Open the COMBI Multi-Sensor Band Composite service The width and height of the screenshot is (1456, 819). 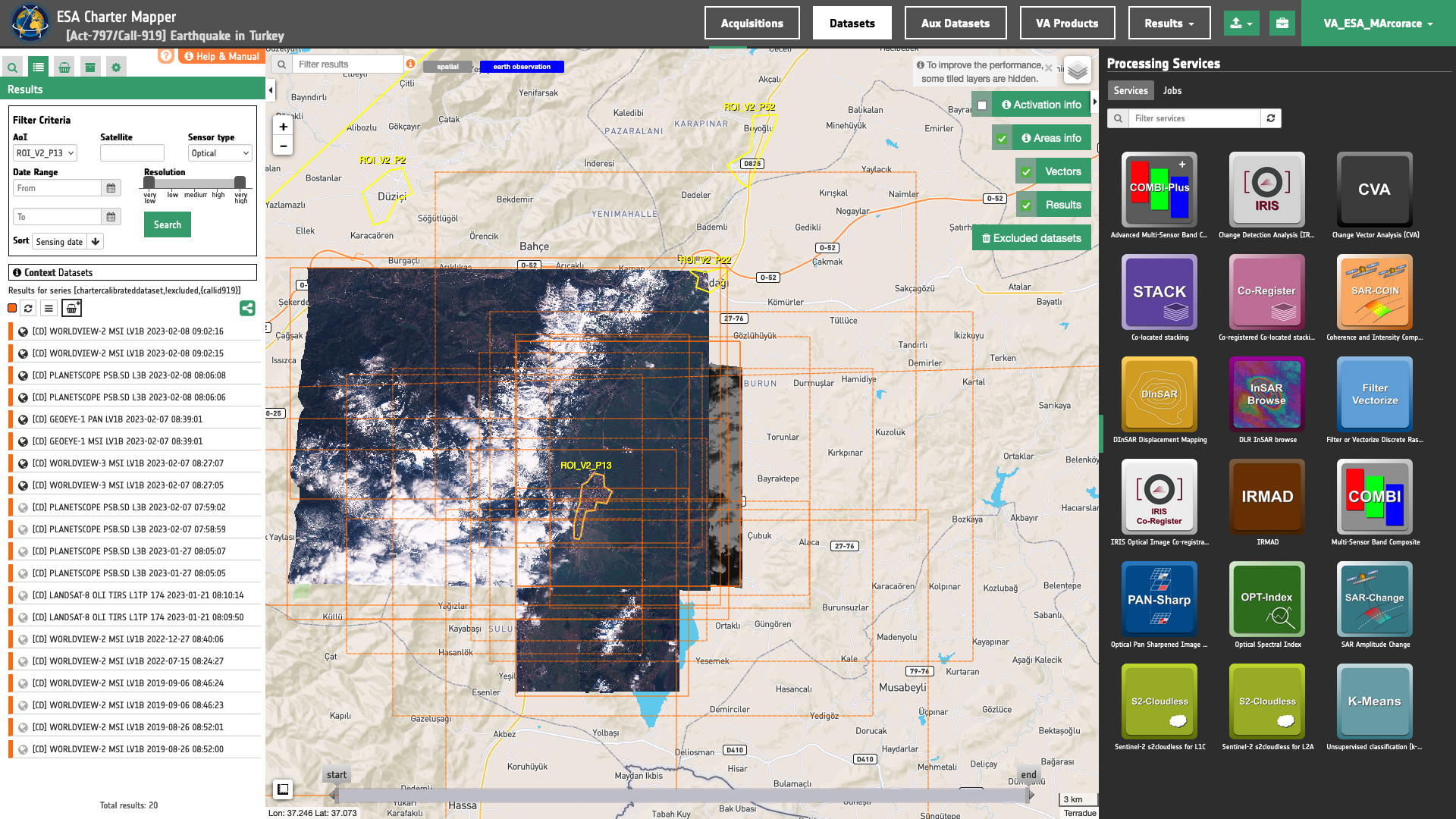pyautogui.click(x=1375, y=497)
